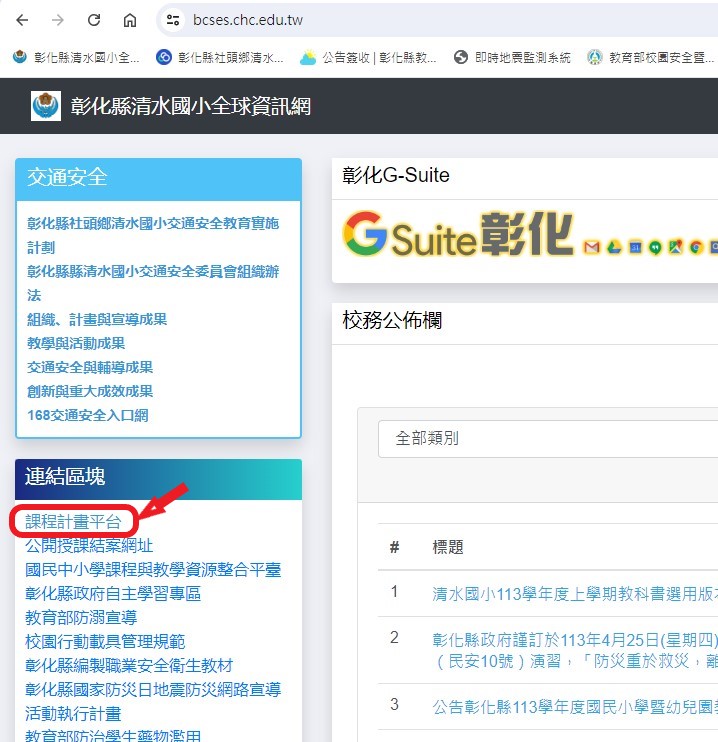Click the Google Calendar icon in banner
This screenshot has width=718, height=742.
[x=635, y=247]
